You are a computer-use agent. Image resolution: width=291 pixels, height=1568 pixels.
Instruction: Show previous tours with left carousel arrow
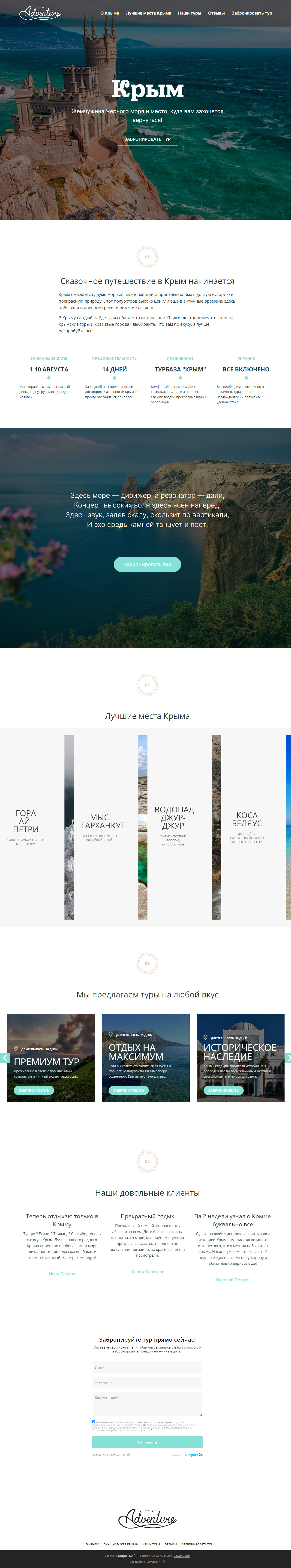pos(5,1058)
